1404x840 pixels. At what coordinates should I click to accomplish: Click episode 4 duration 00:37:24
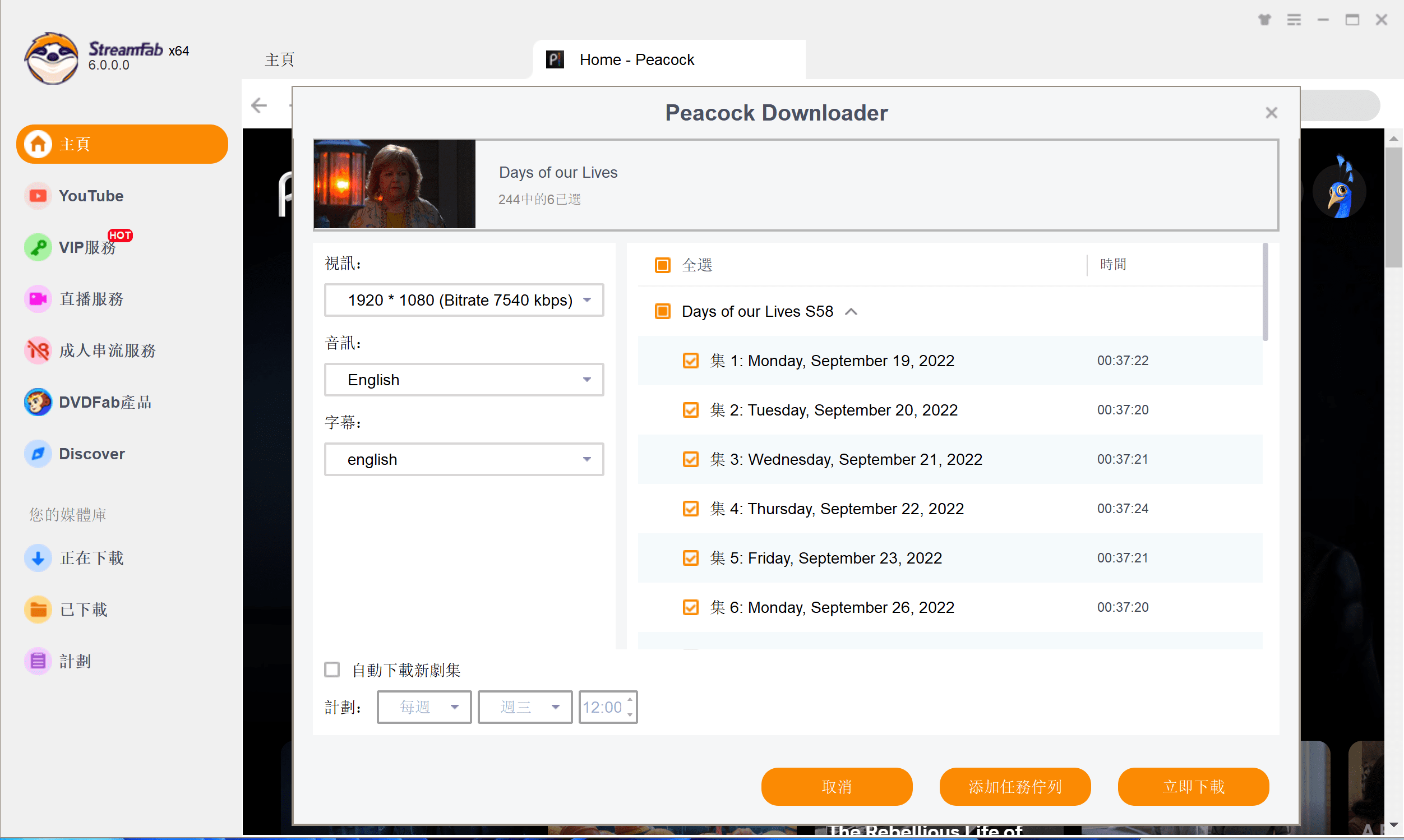tap(1123, 508)
